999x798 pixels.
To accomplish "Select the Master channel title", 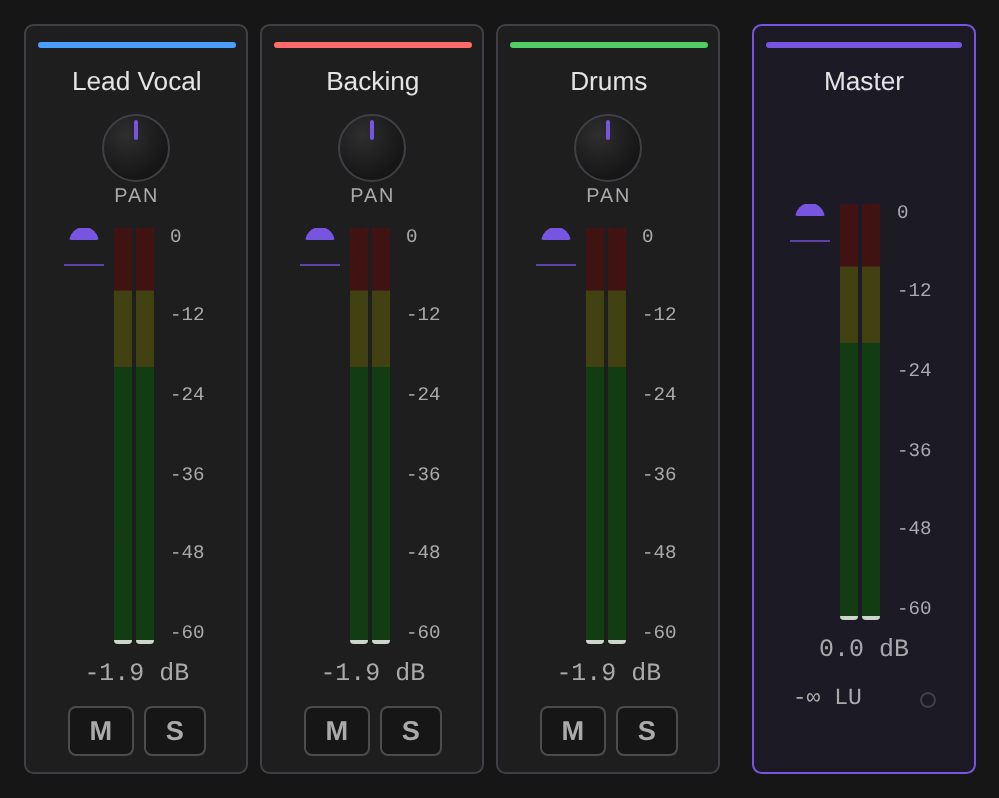I will pyautogui.click(x=863, y=82).
